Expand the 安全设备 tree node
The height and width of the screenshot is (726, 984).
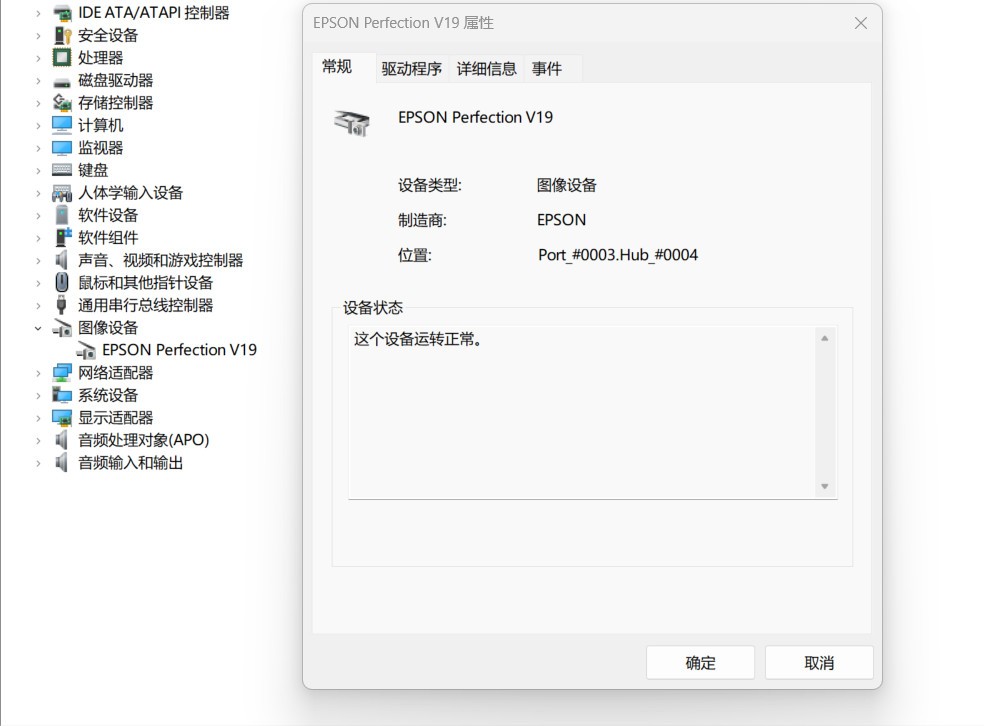(38, 36)
